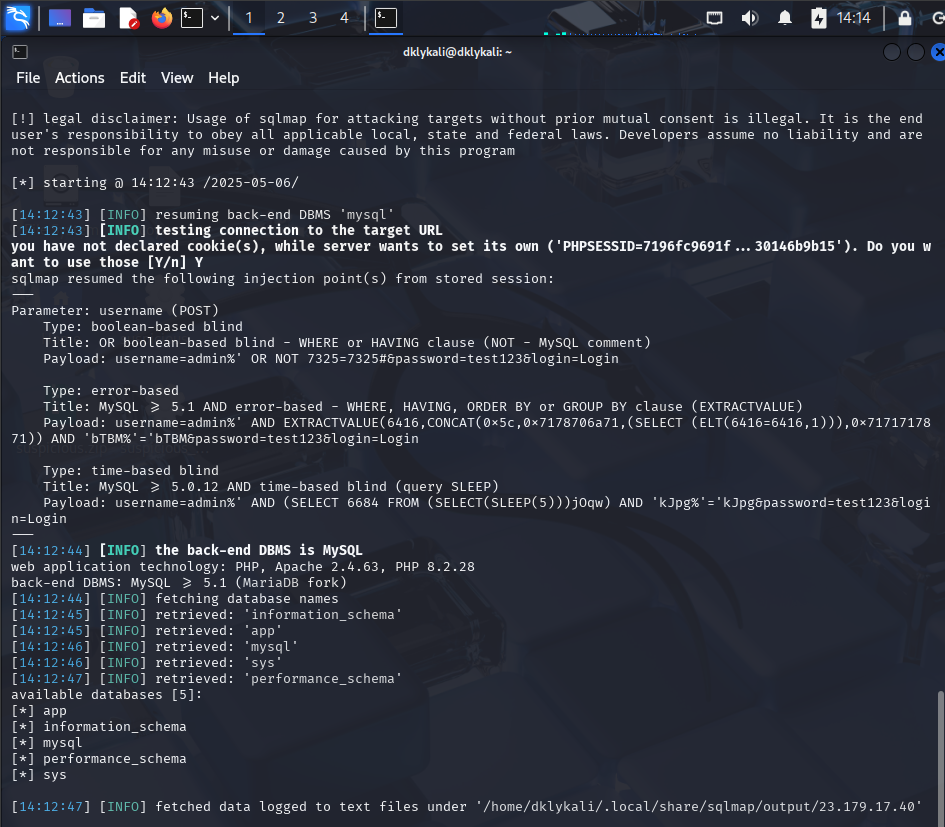Switch to workspace 1
The height and width of the screenshot is (827, 945).
click(249, 18)
